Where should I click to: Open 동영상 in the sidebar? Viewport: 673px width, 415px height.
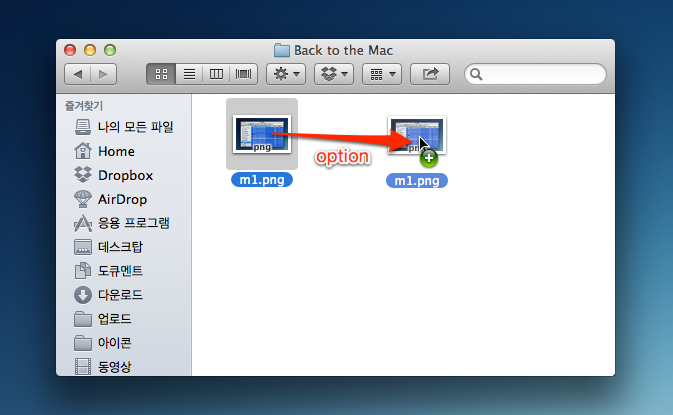[115, 367]
